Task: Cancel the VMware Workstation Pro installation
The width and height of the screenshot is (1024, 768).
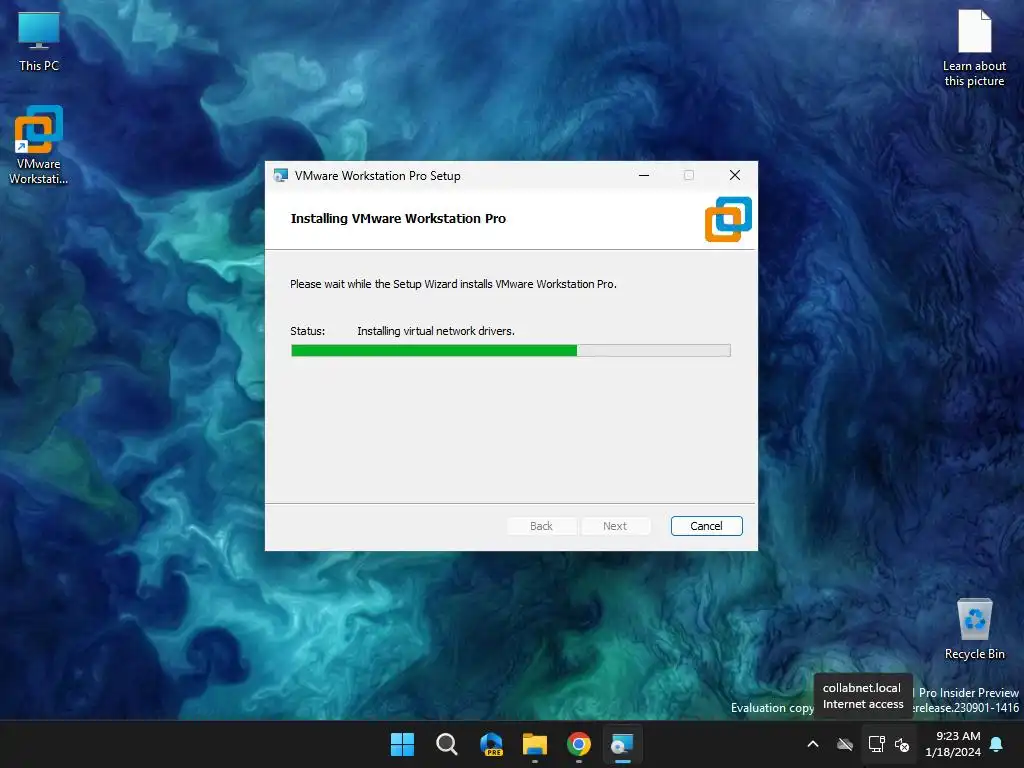Action: pyautogui.click(x=707, y=526)
